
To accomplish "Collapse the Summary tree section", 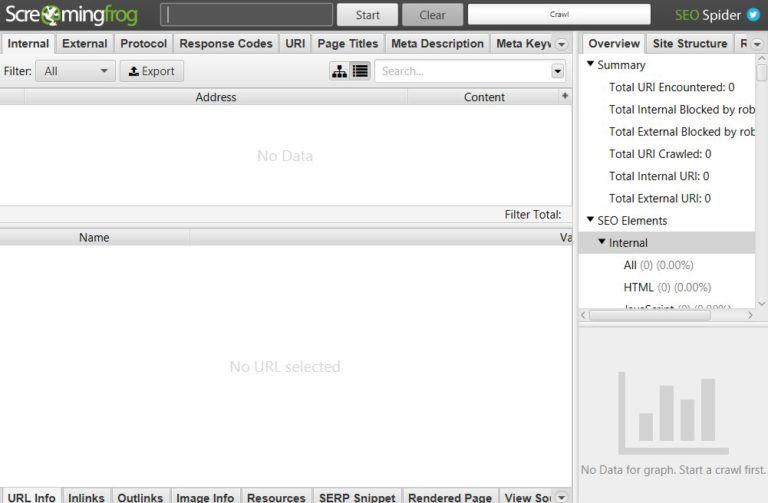I will [x=590, y=64].
